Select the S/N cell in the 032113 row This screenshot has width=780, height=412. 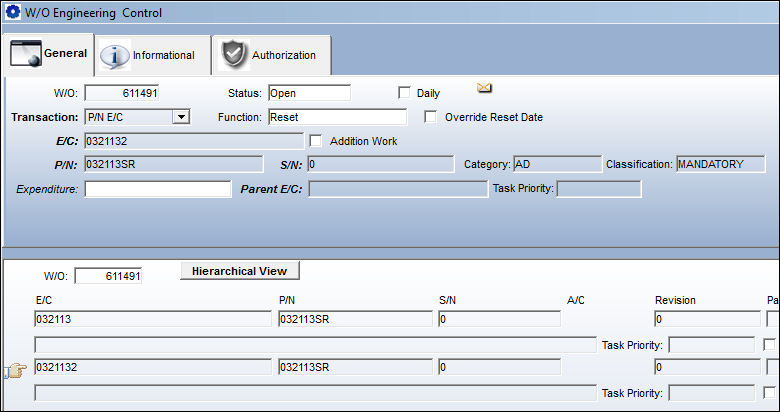click(x=499, y=319)
